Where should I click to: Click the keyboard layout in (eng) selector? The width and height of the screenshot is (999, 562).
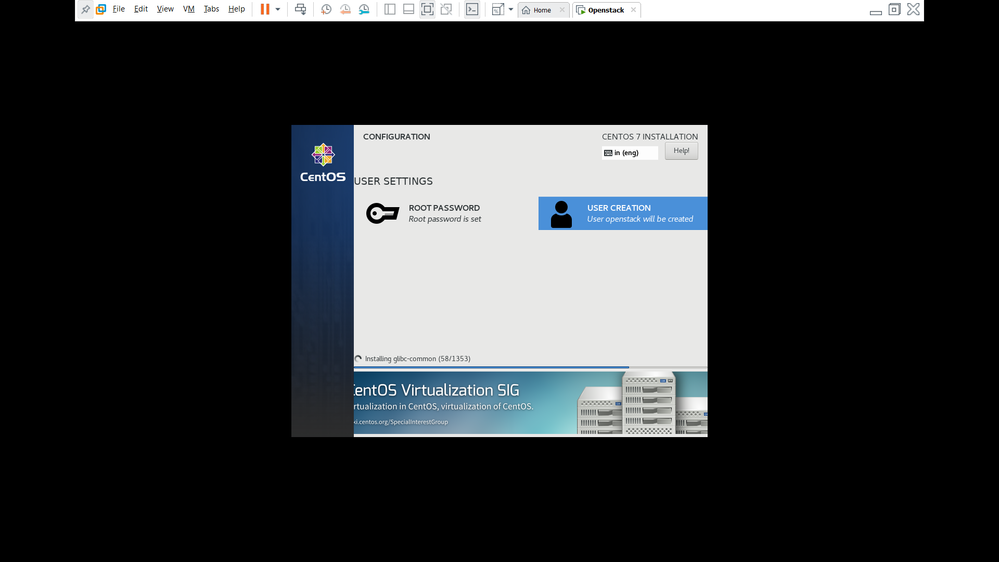pyautogui.click(x=630, y=153)
